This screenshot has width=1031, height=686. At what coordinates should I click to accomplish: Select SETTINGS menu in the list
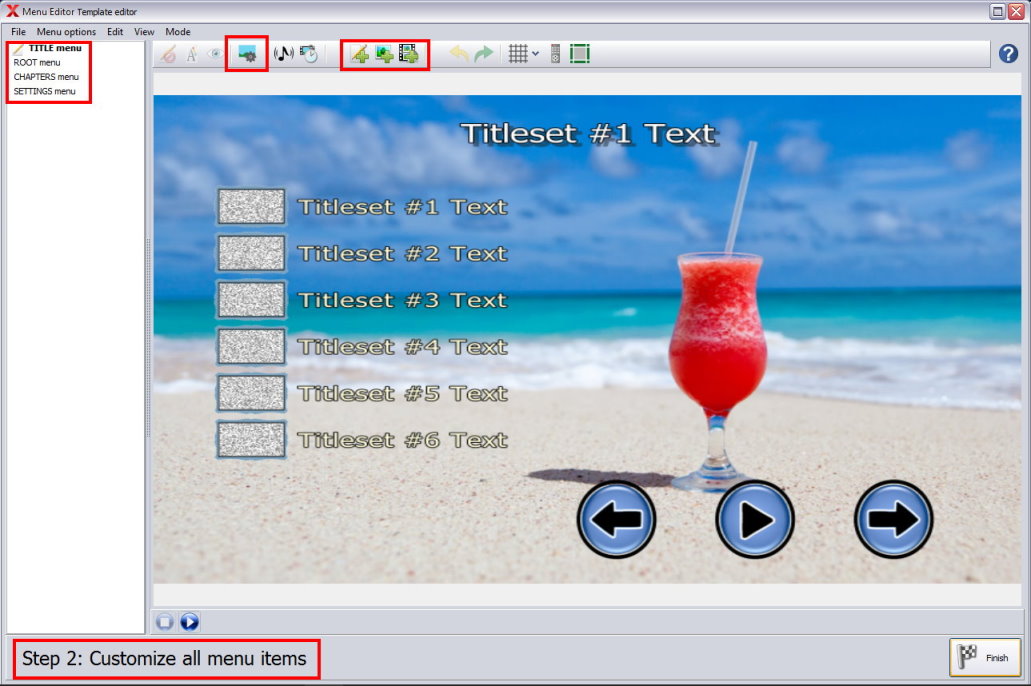(45, 91)
